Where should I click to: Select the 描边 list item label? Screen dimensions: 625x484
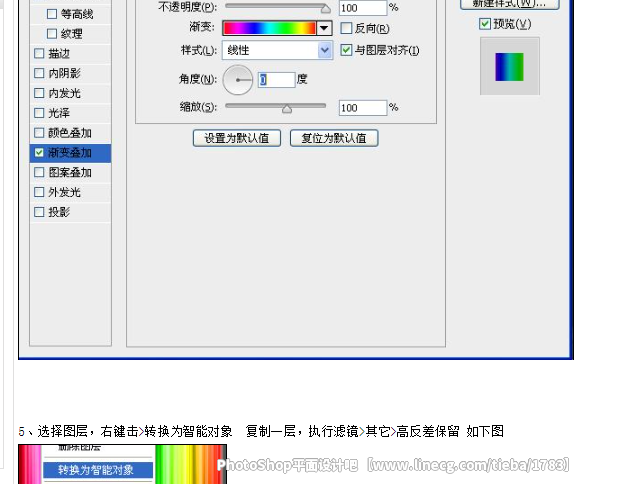click(x=59, y=53)
